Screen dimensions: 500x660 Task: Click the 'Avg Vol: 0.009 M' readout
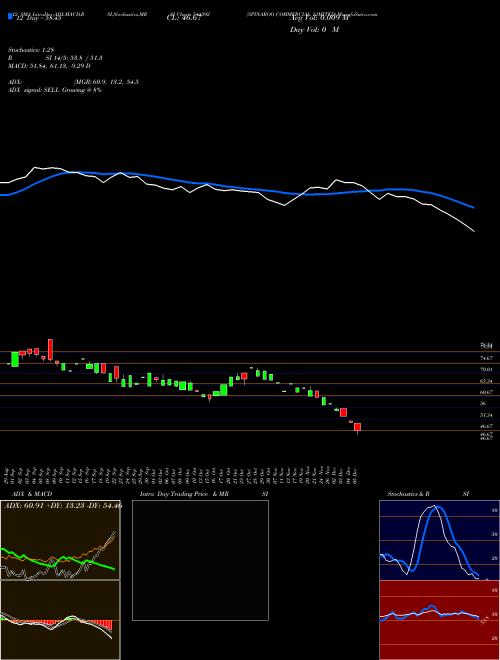coord(319,18)
